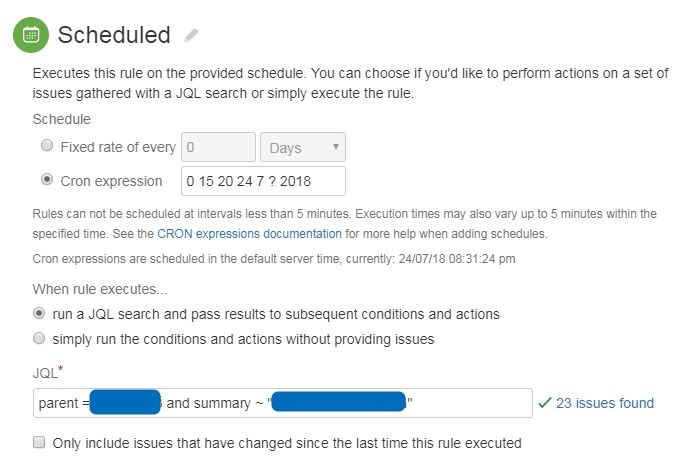Click the Scheduled title heading

click(114, 35)
